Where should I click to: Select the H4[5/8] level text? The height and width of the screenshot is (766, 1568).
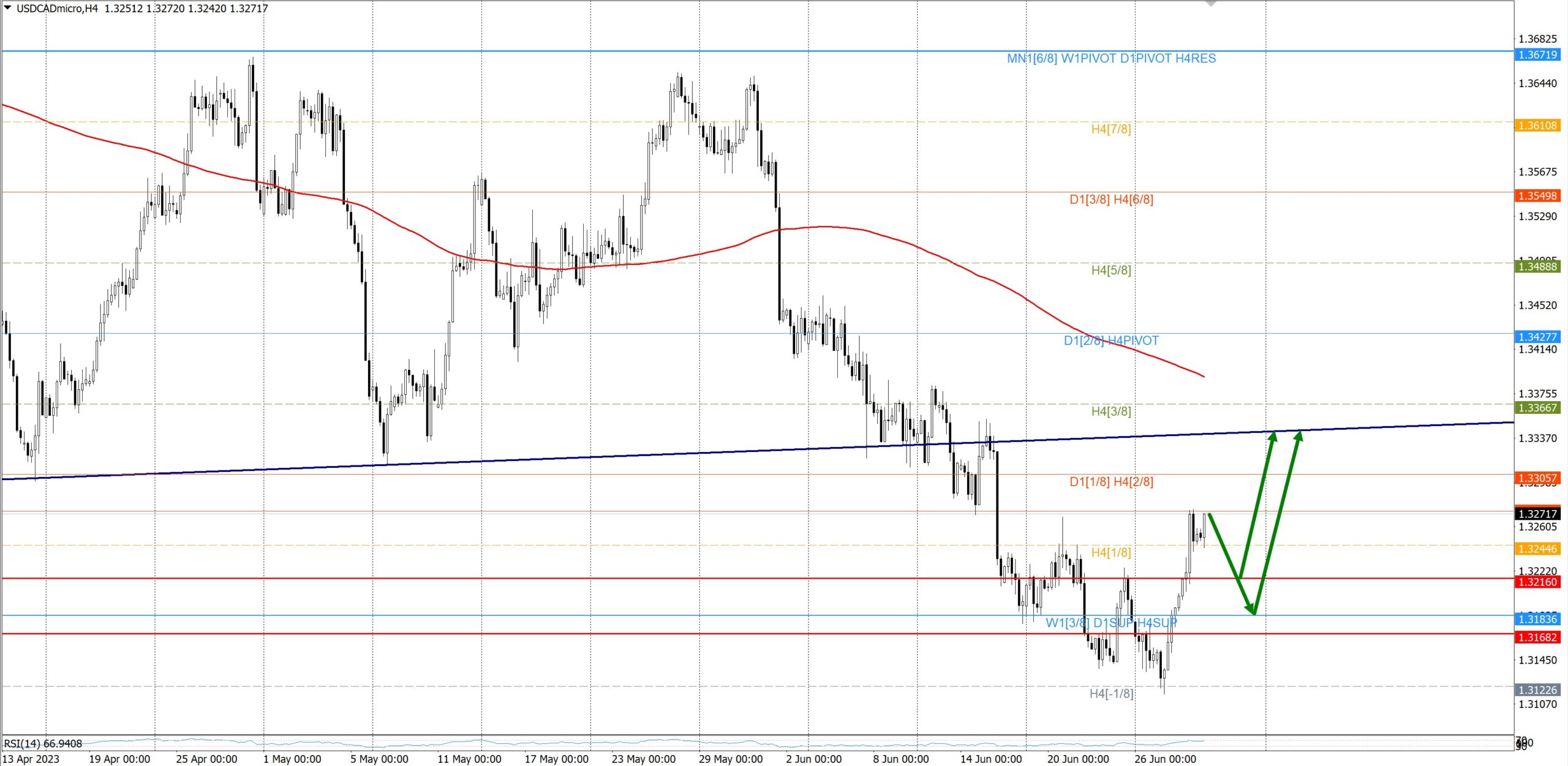click(x=1111, y=270)
